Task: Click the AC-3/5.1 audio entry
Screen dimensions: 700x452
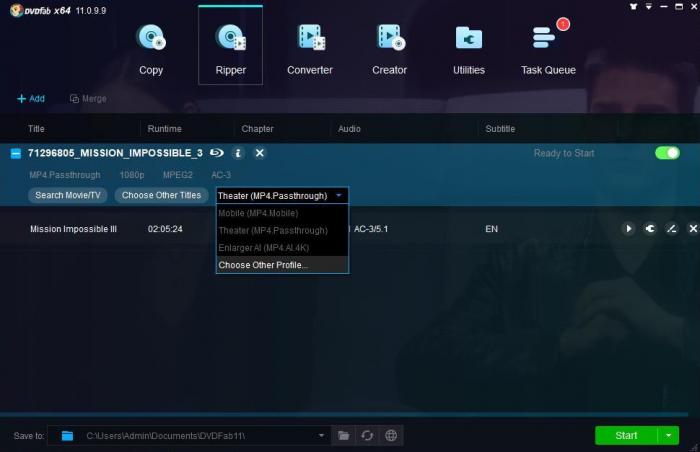Action: (371, 229)
